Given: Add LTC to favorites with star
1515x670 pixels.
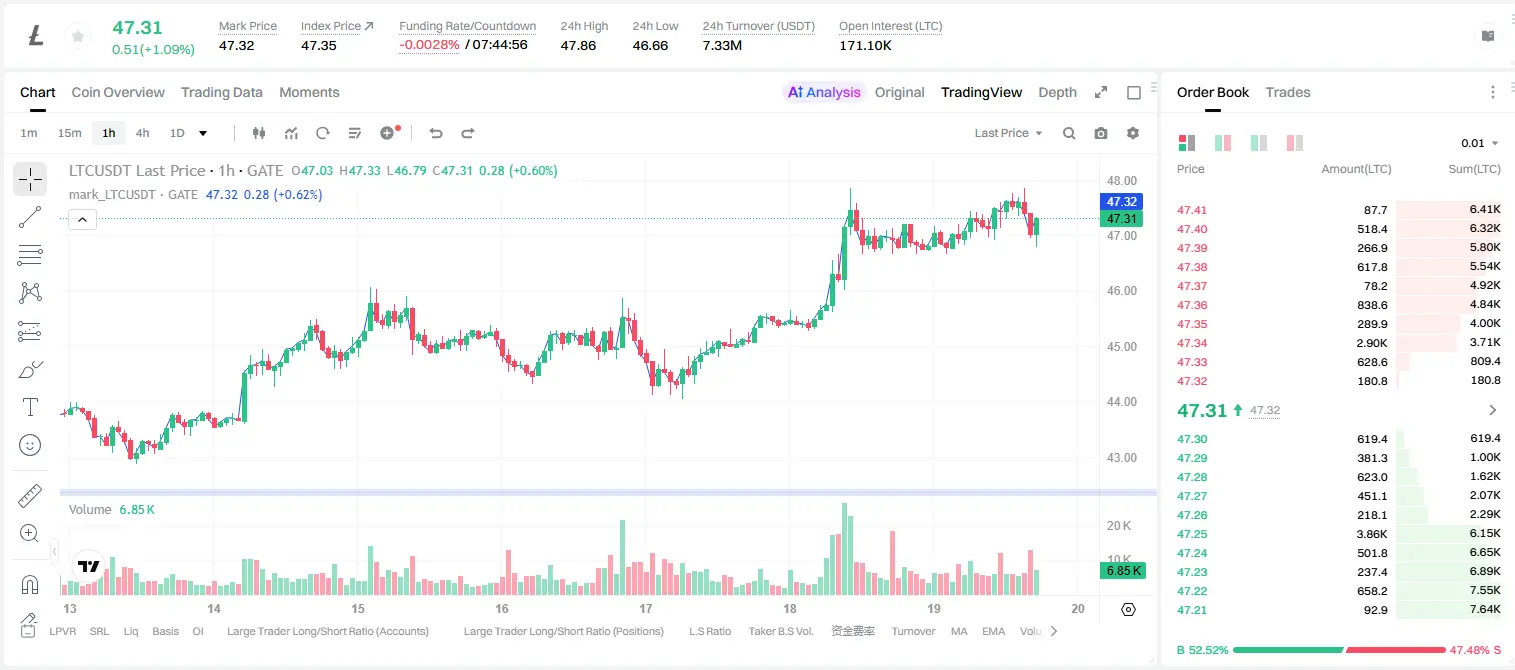Looking at the screenshot, I should tap(77, 37).
